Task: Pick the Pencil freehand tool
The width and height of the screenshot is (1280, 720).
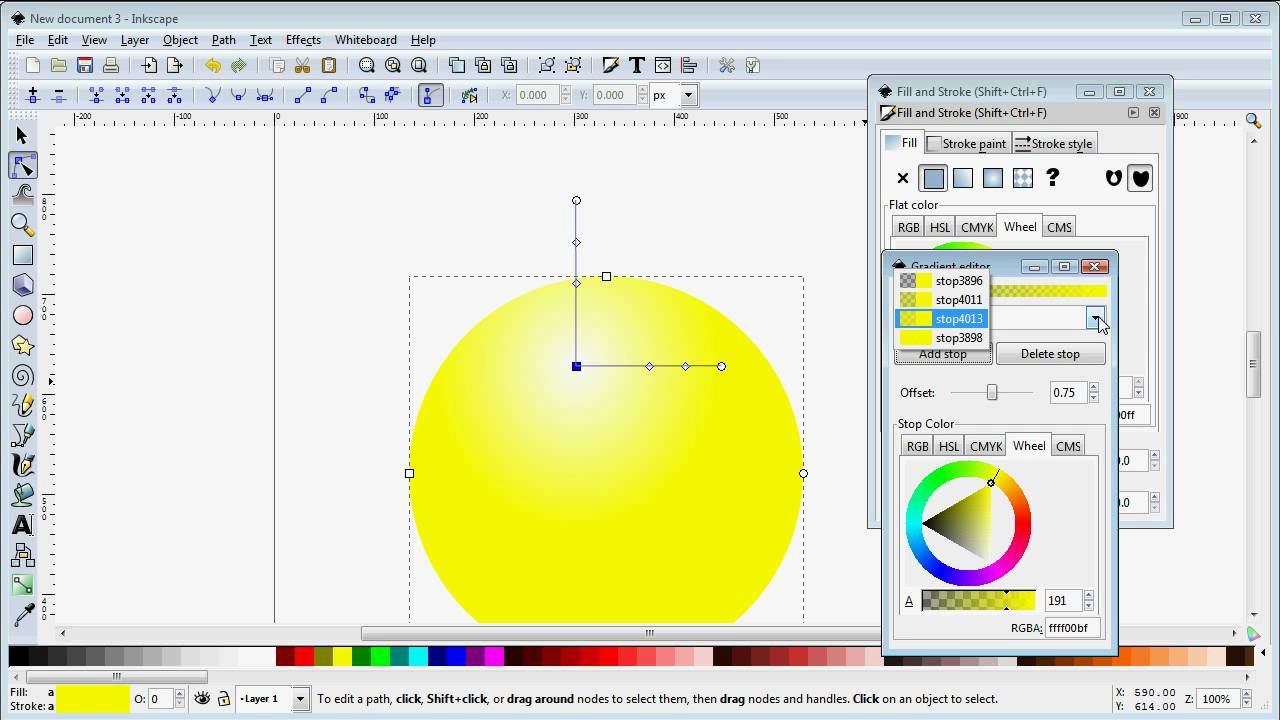Action: [22, 405]
